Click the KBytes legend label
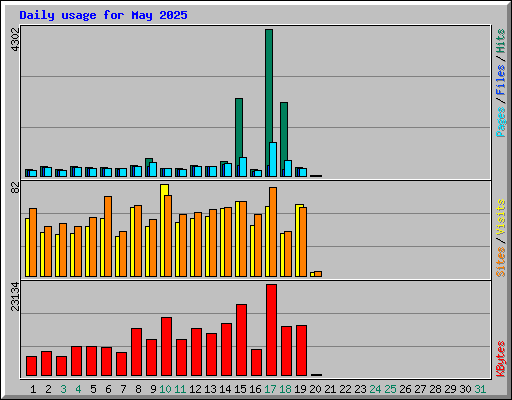The width and height of the screenshot is (512, 400). click(x=501, y=359)
